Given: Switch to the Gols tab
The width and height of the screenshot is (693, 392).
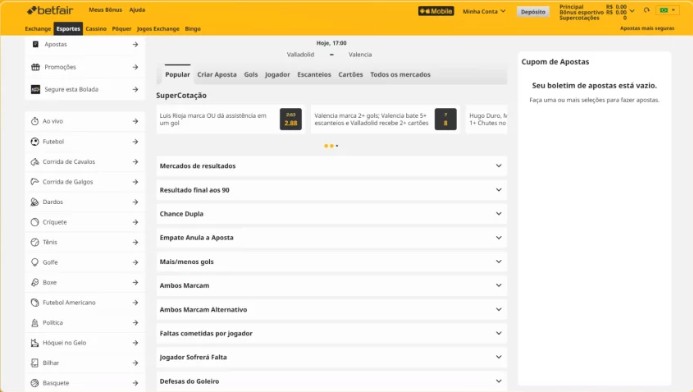Looking at the screenshot, I should point(251,75).
